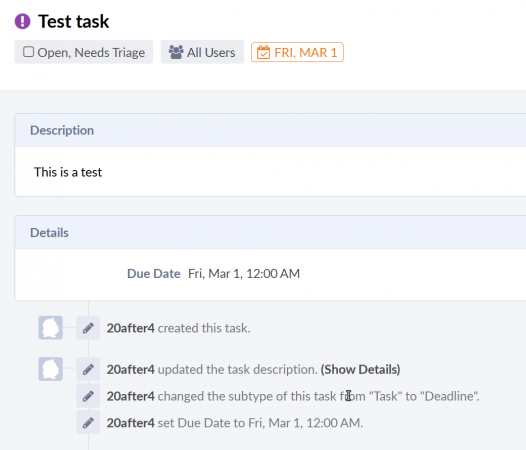Click the All Users tag

(202, 52)
